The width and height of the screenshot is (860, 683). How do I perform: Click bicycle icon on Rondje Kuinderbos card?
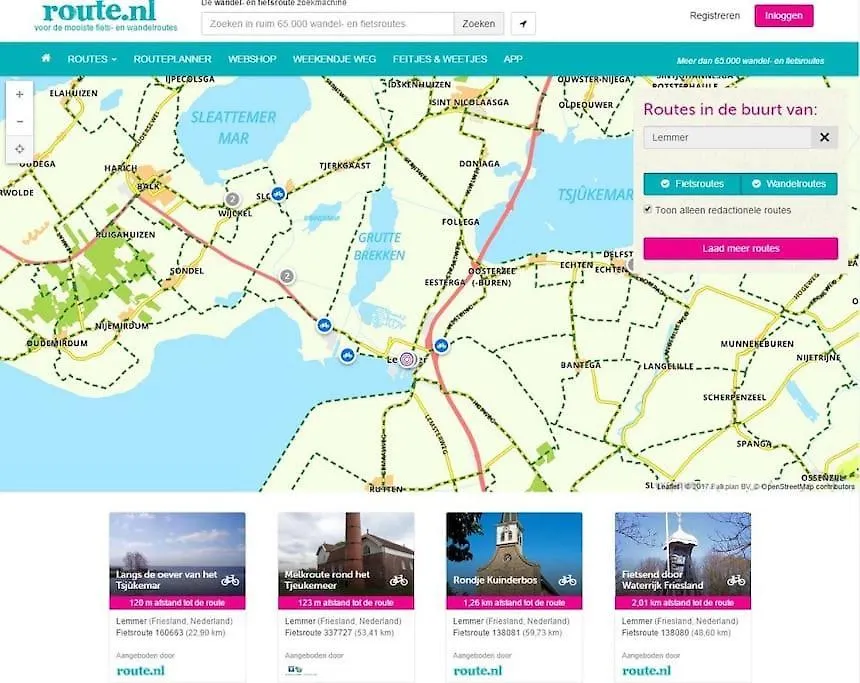click(x=567, y=580)
